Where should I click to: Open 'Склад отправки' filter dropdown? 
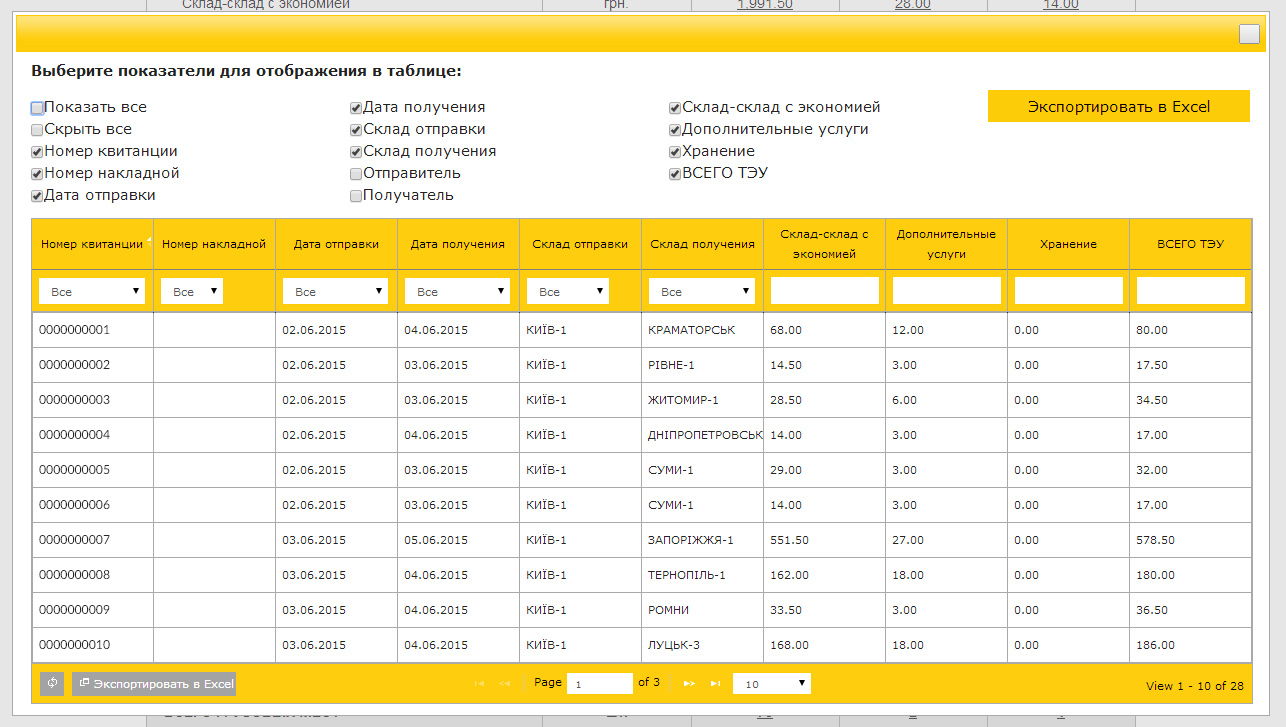(x=568, y=291)
